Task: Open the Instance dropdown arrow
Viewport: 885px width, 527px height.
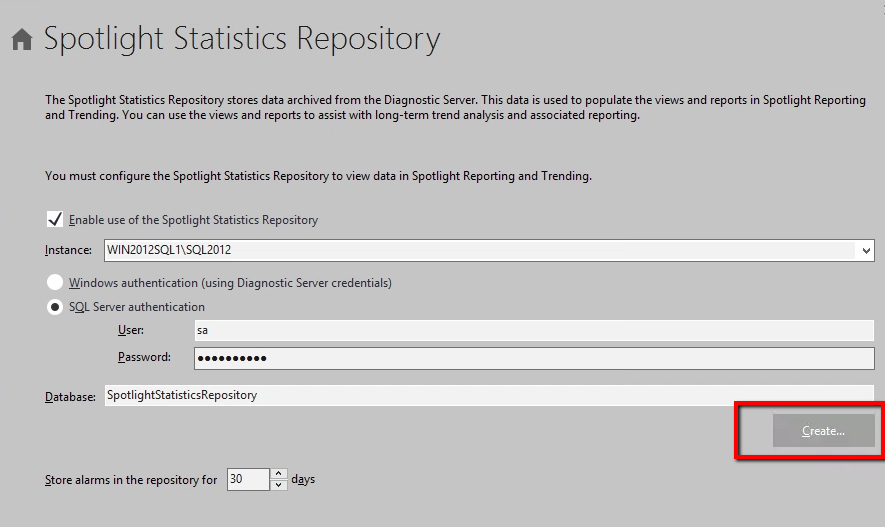Action: pyautogui.click(x=866, y=250)
